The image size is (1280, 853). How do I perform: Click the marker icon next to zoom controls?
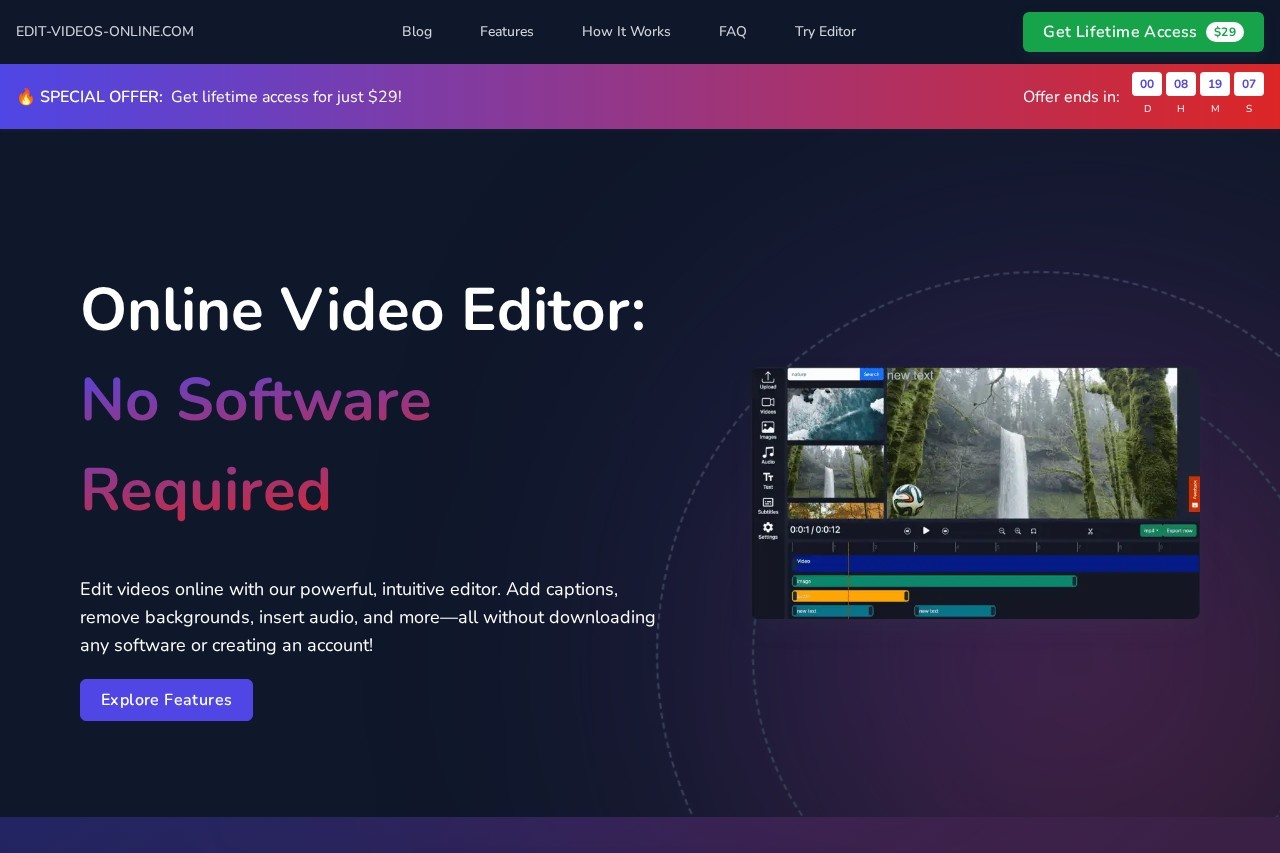1033,531
